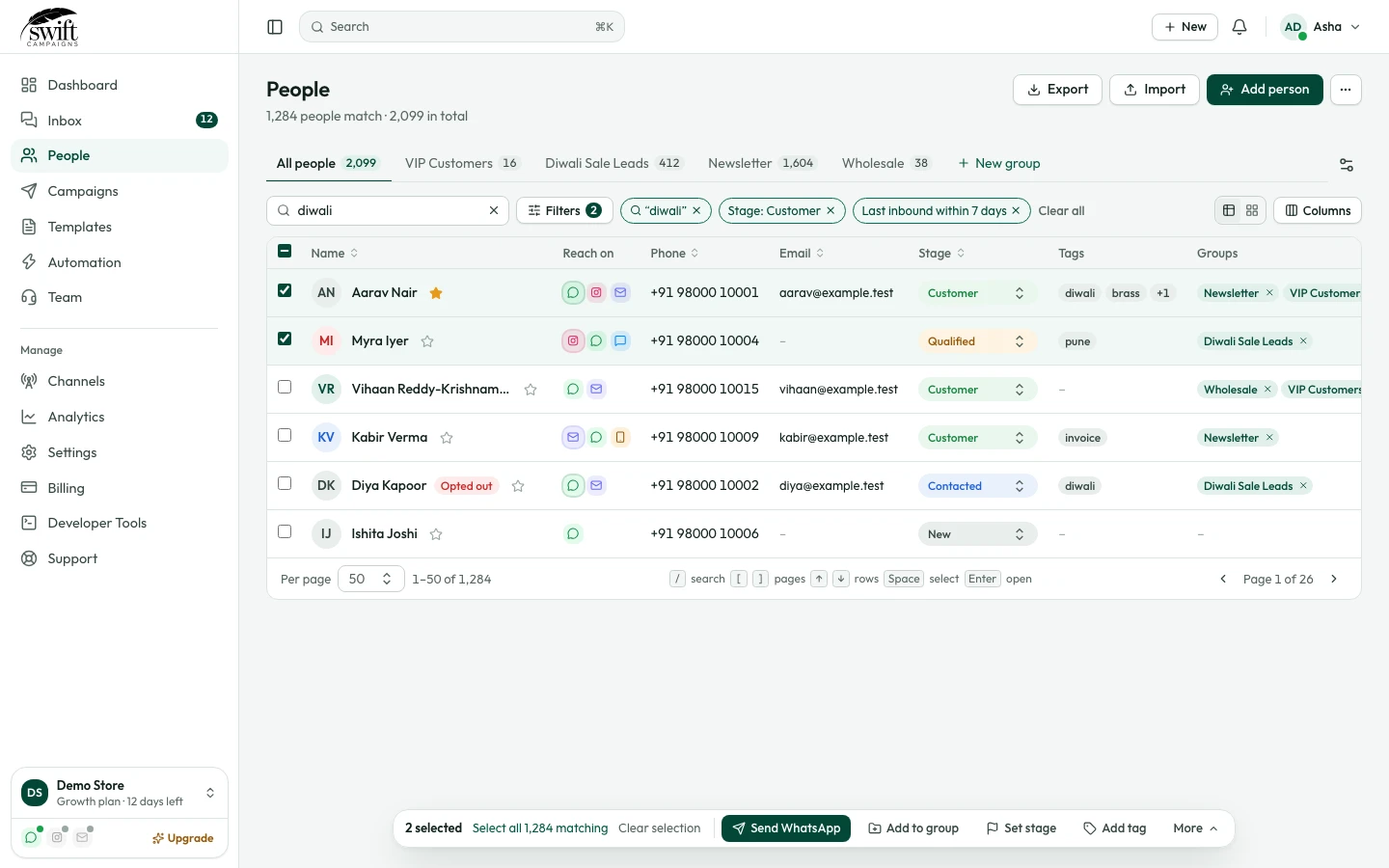Go to the next page arrow
Viewport: 1389px width, 868px height.
click(1334, 579)
